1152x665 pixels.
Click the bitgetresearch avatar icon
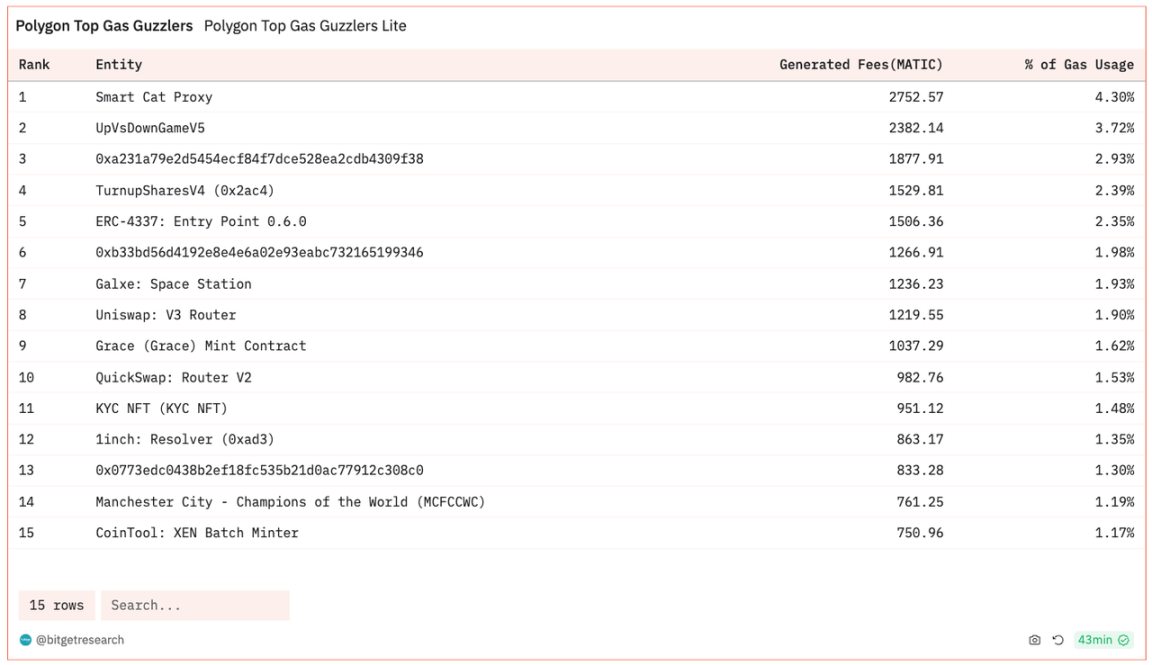pos(26,640)
